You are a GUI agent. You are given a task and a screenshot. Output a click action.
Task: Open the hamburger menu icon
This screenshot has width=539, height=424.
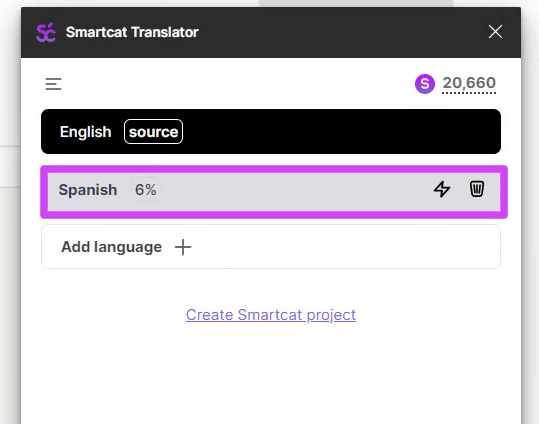(53, 84)
